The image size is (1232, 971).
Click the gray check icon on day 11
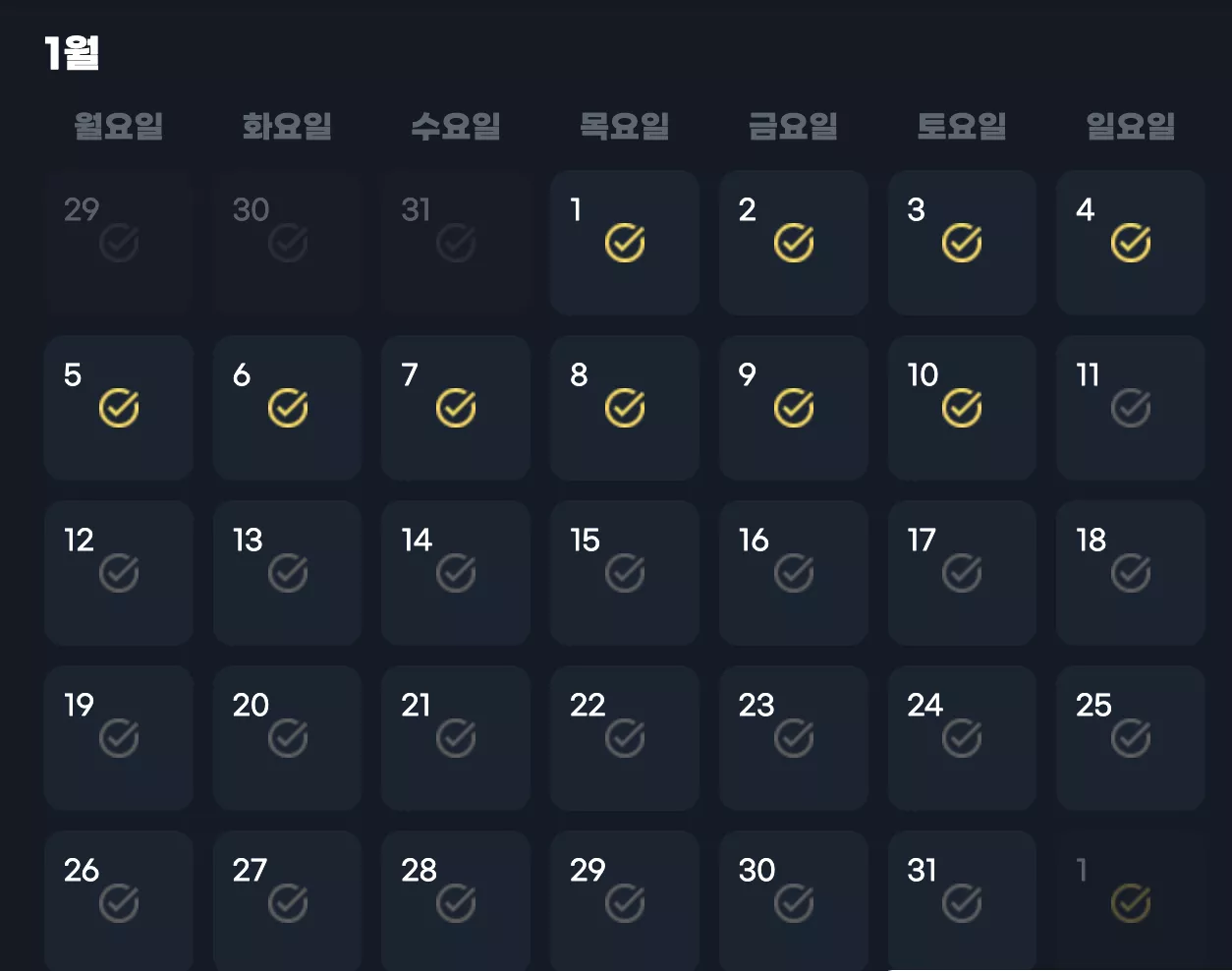[1131, 408]
